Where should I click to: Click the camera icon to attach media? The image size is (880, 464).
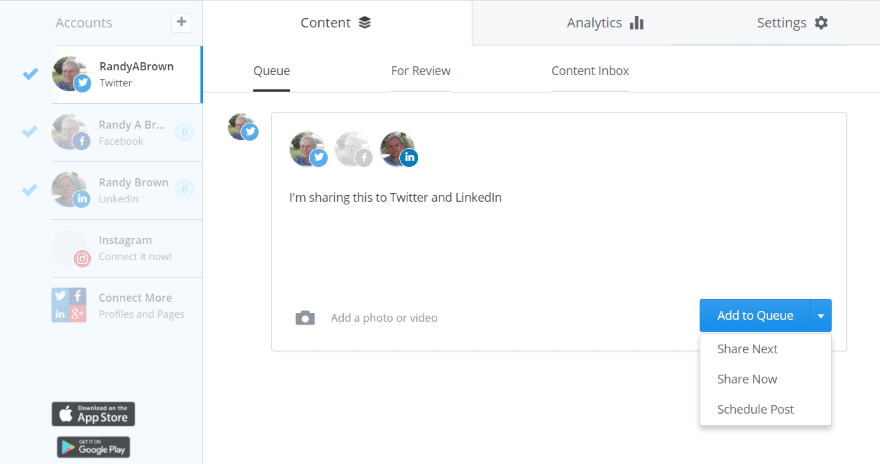305,318
